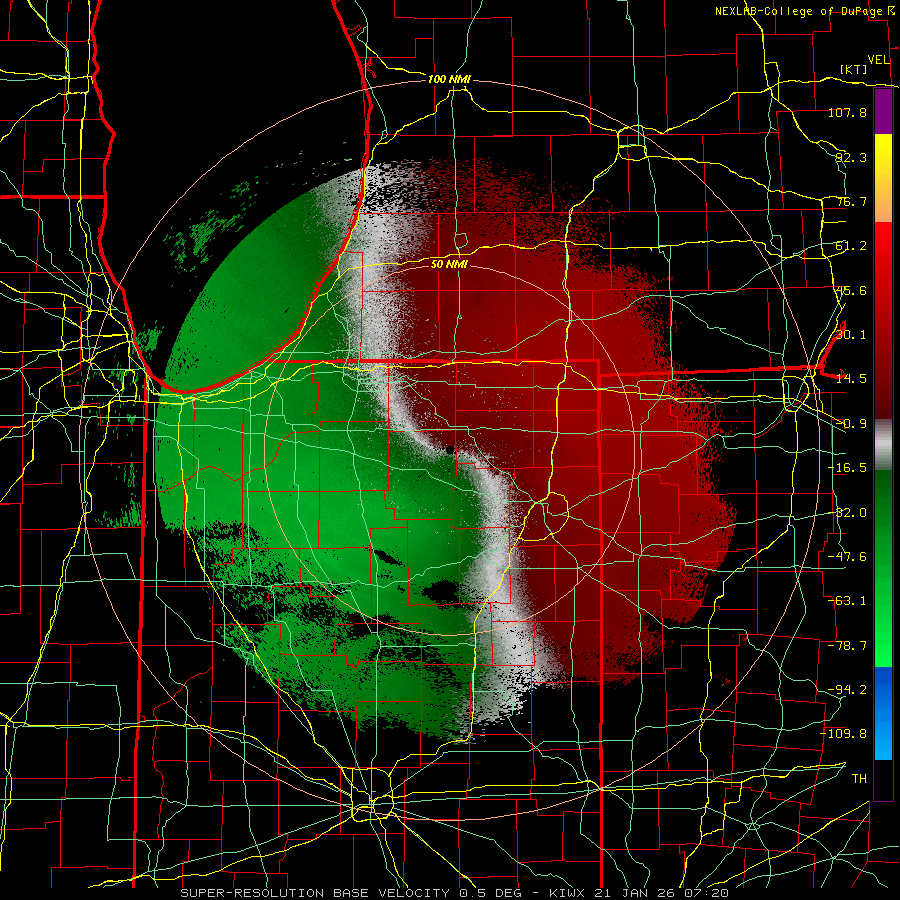
Task: Click the 100 NMI range ring label
Action: pyautogui.click(x=449, y=79)
